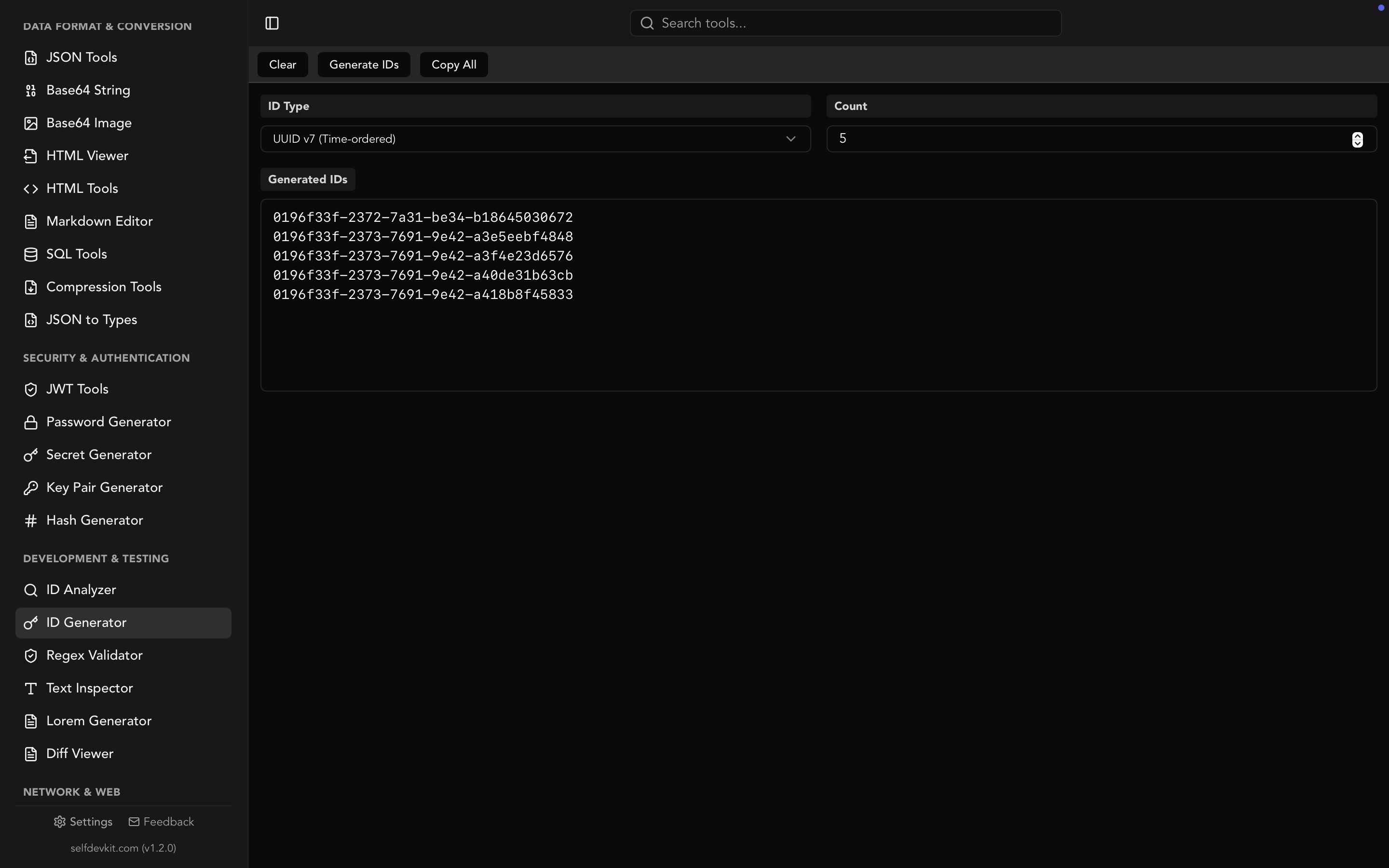Launch the SQL Tools panel

76,254
